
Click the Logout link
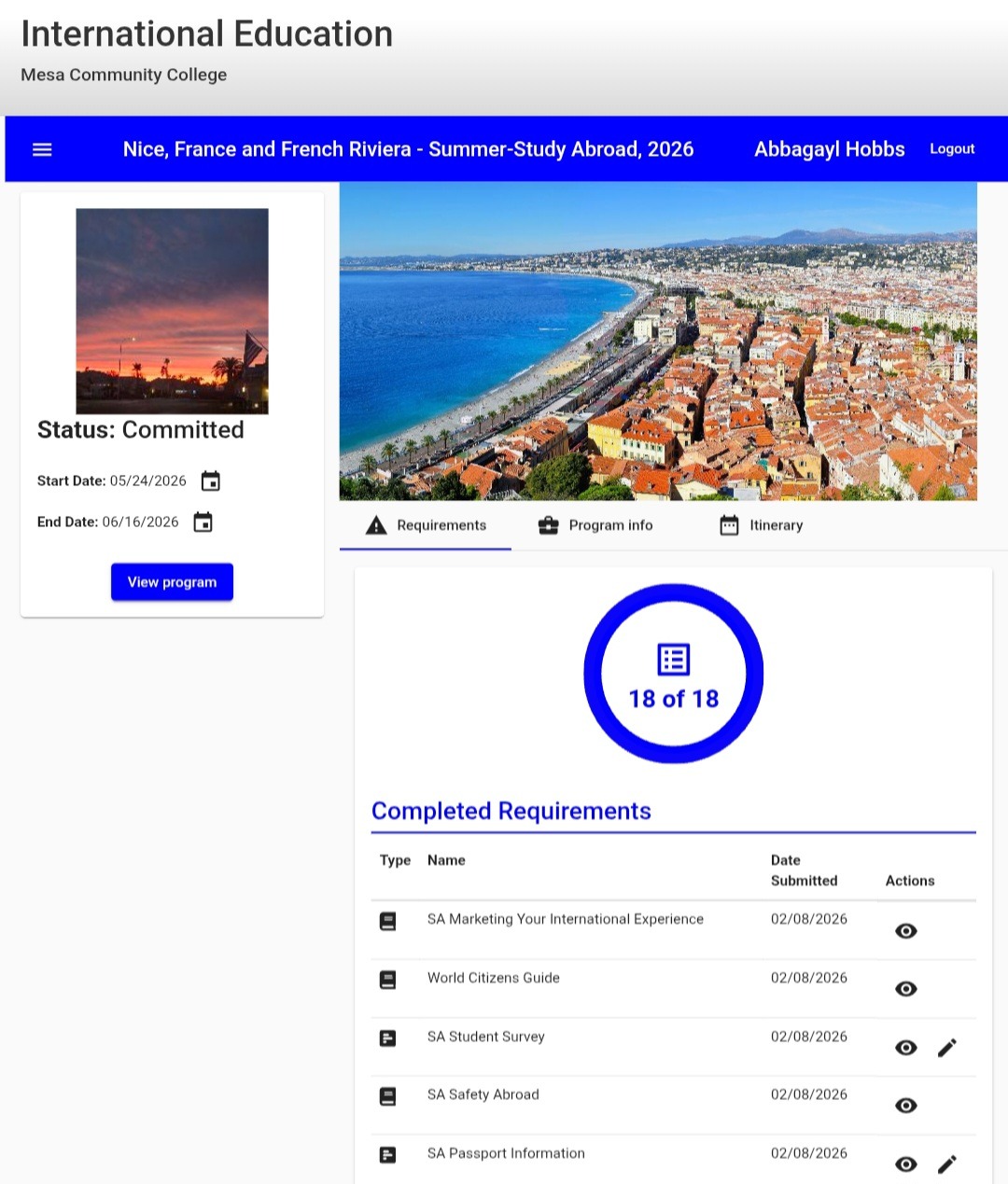pos(952,149)
